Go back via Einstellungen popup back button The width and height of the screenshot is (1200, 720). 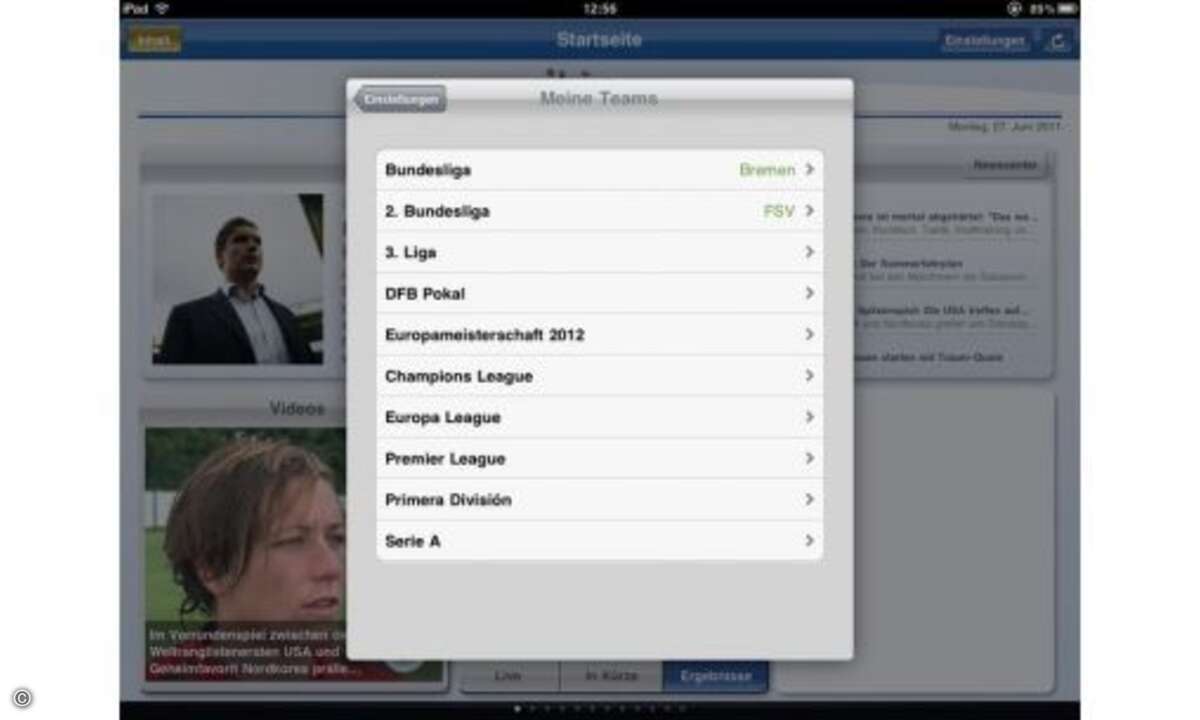click(400, 99)
